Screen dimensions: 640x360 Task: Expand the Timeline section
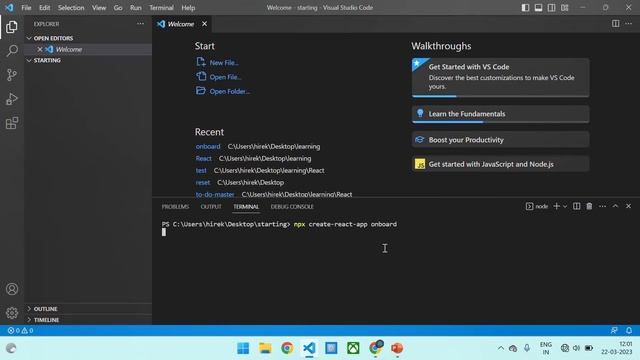pyautogui.click(x=88, y=320)
